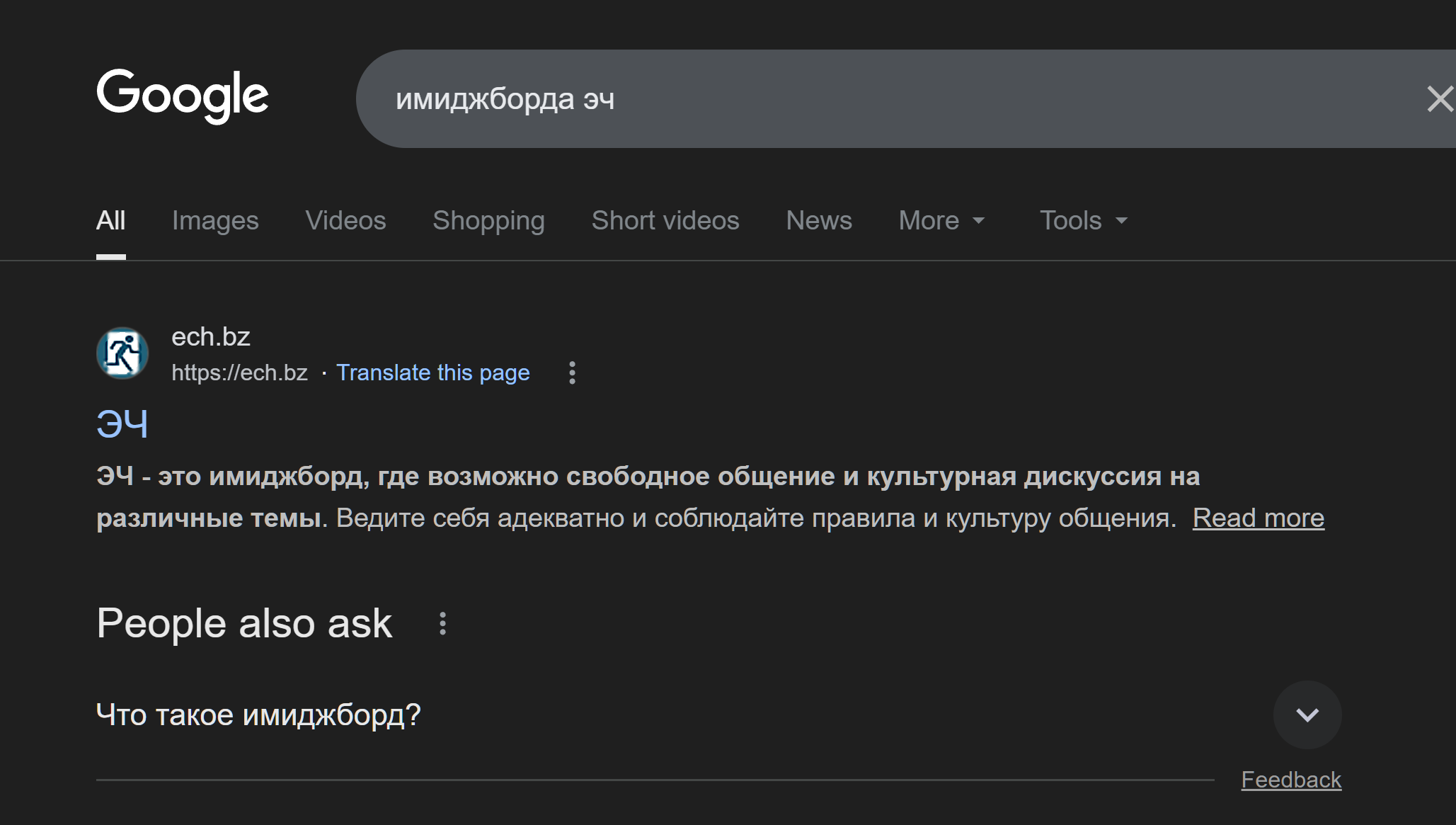The width and height of the screenshot is (1456, 825).
Task: Switch to the Images tab
Action: click(215, 221)
